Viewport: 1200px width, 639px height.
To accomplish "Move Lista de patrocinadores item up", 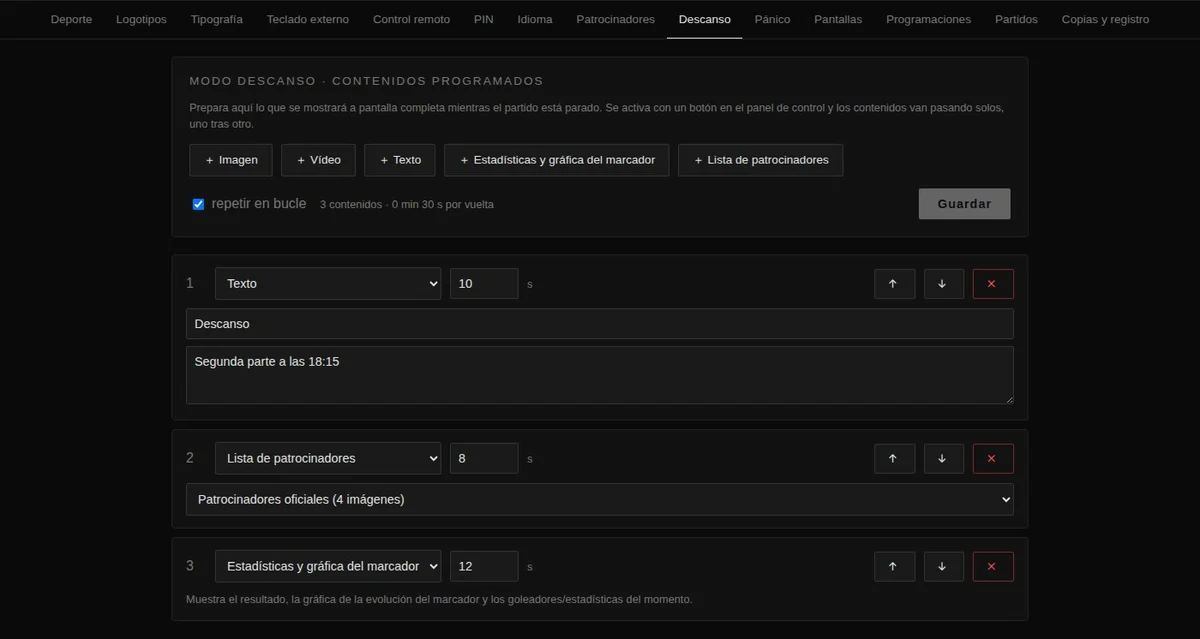I will tap(894, 459).
